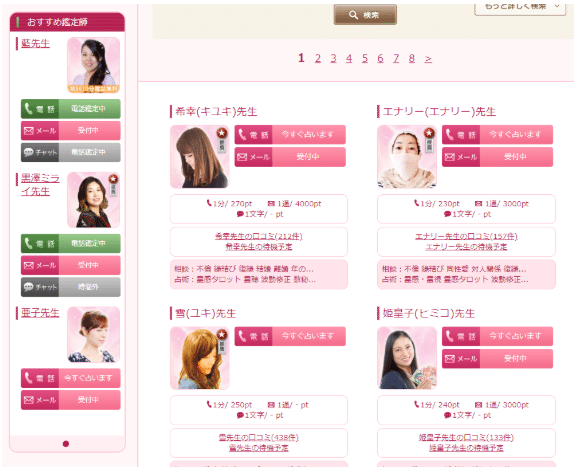Click the next page arrow in pagination

428,59
